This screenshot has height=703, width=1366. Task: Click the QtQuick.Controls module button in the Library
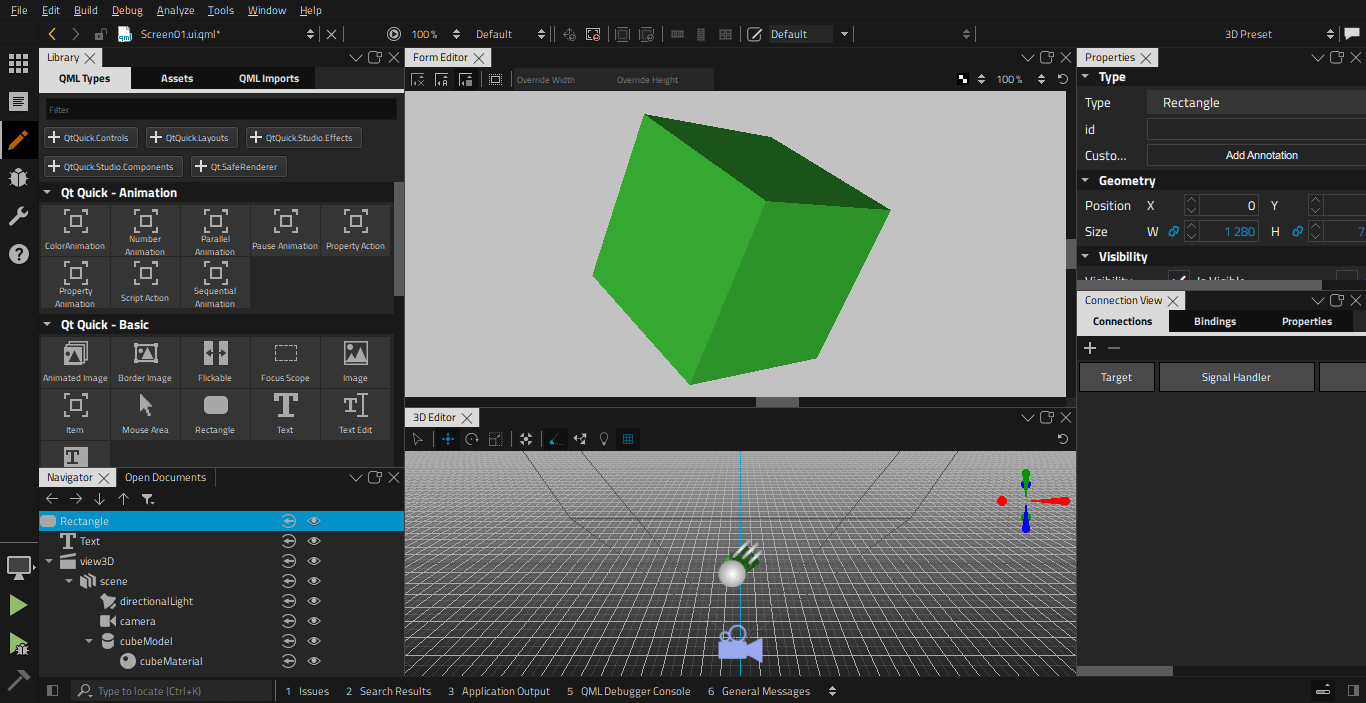[90, 137]
